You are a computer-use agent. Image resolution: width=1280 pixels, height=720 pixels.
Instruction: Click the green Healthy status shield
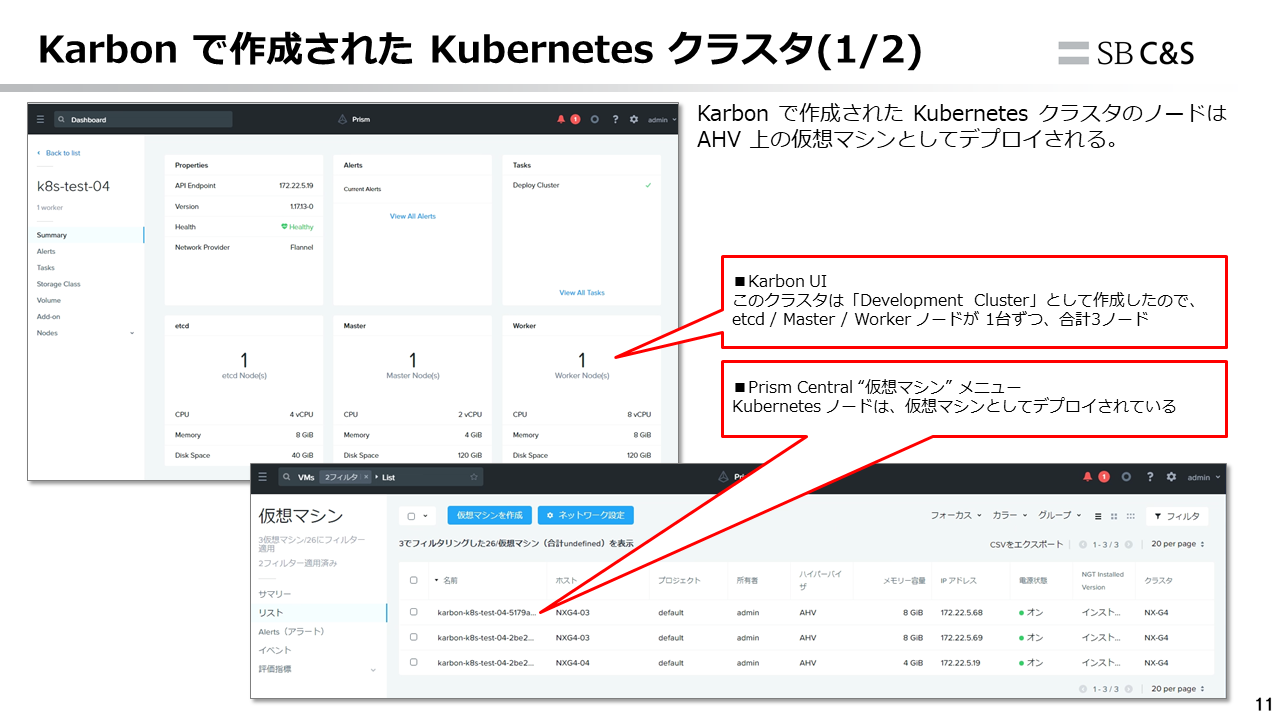[x=284, y=227]
